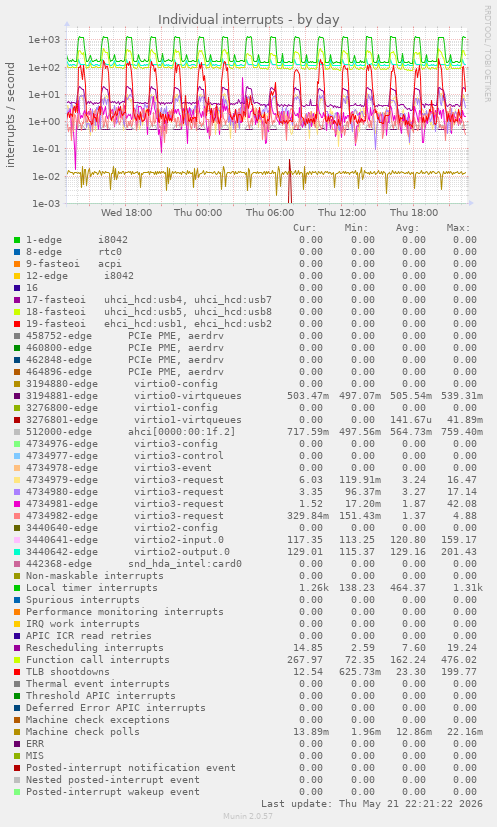Click the graph title Individual interrupts - by day

coord(248,20)
